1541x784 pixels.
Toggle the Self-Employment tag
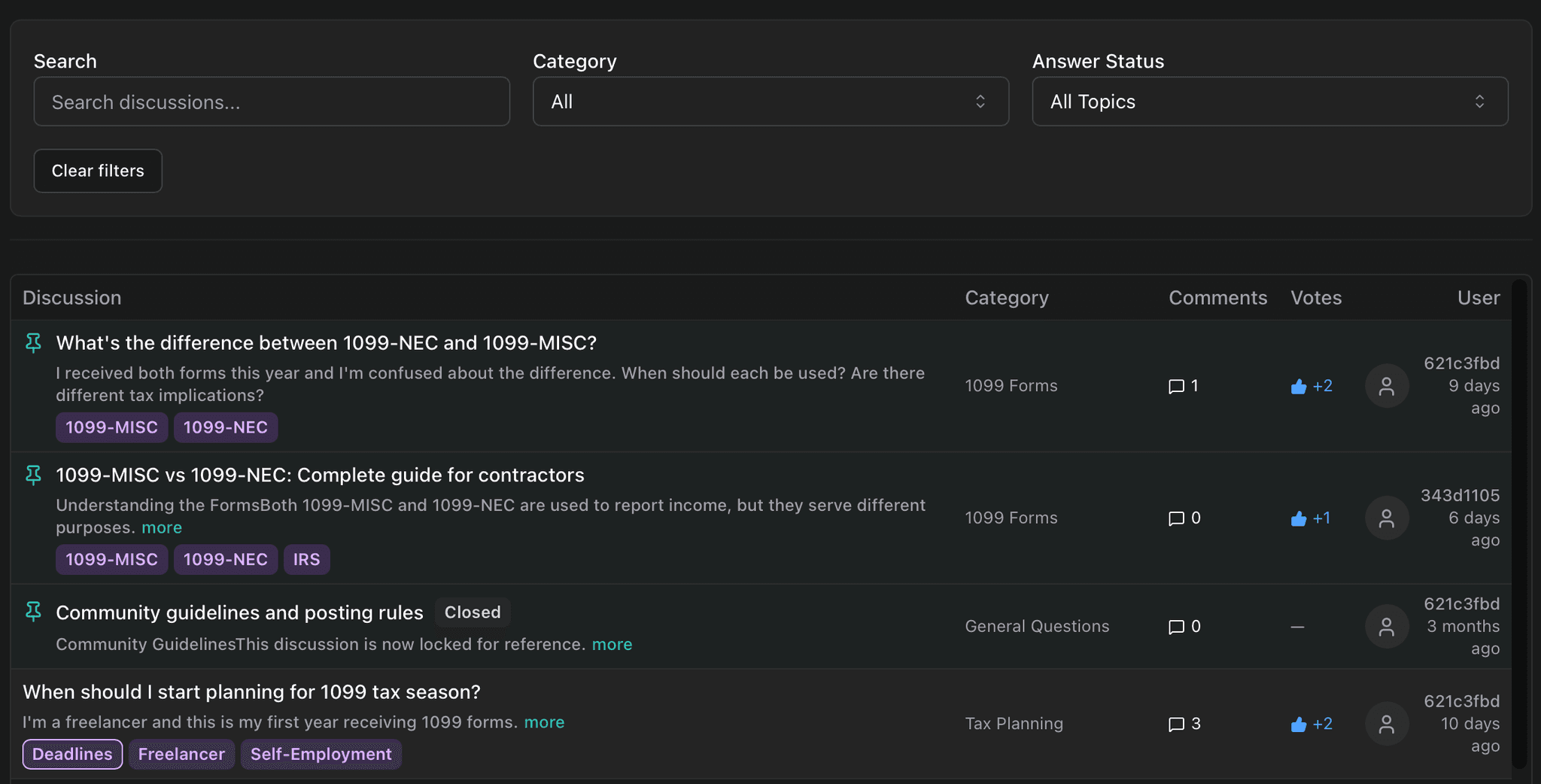click(x=321, y=754)
